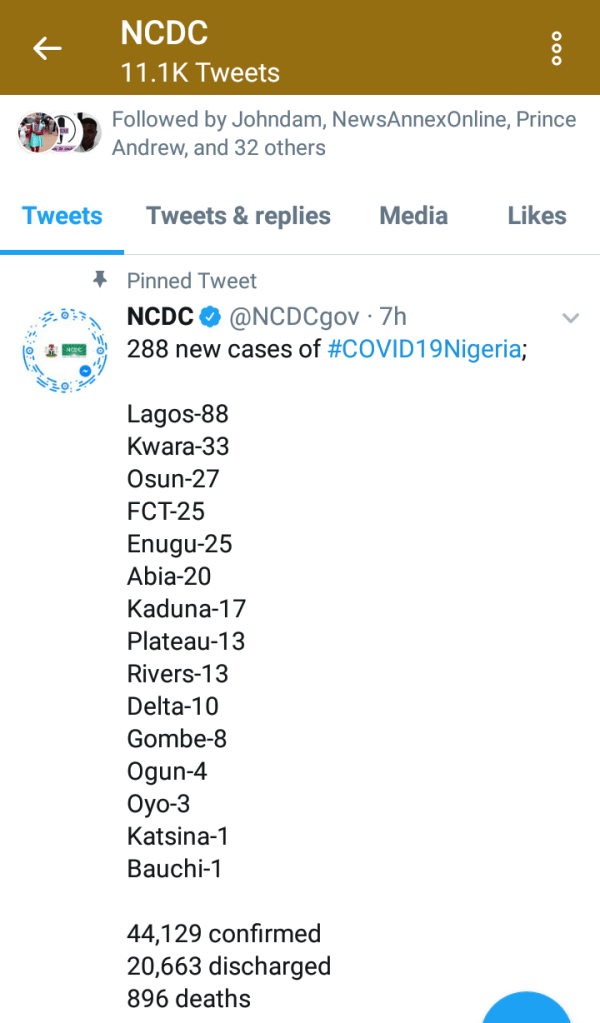Tap the 11.1K Tweets count in header
This screenshot has height=1023, width=600.
[200, 73]
